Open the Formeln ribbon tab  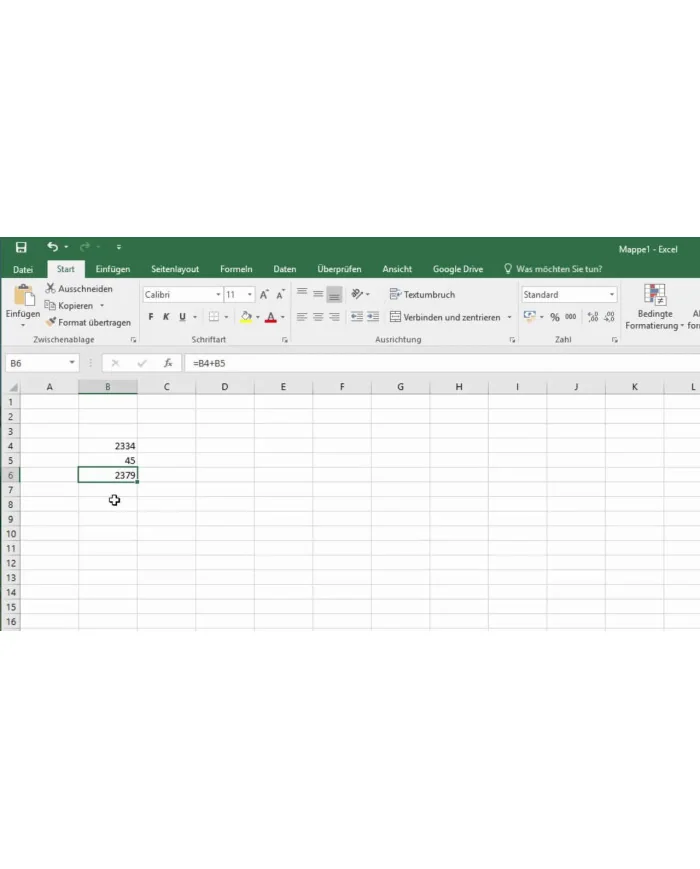click(x=236, y=269)
